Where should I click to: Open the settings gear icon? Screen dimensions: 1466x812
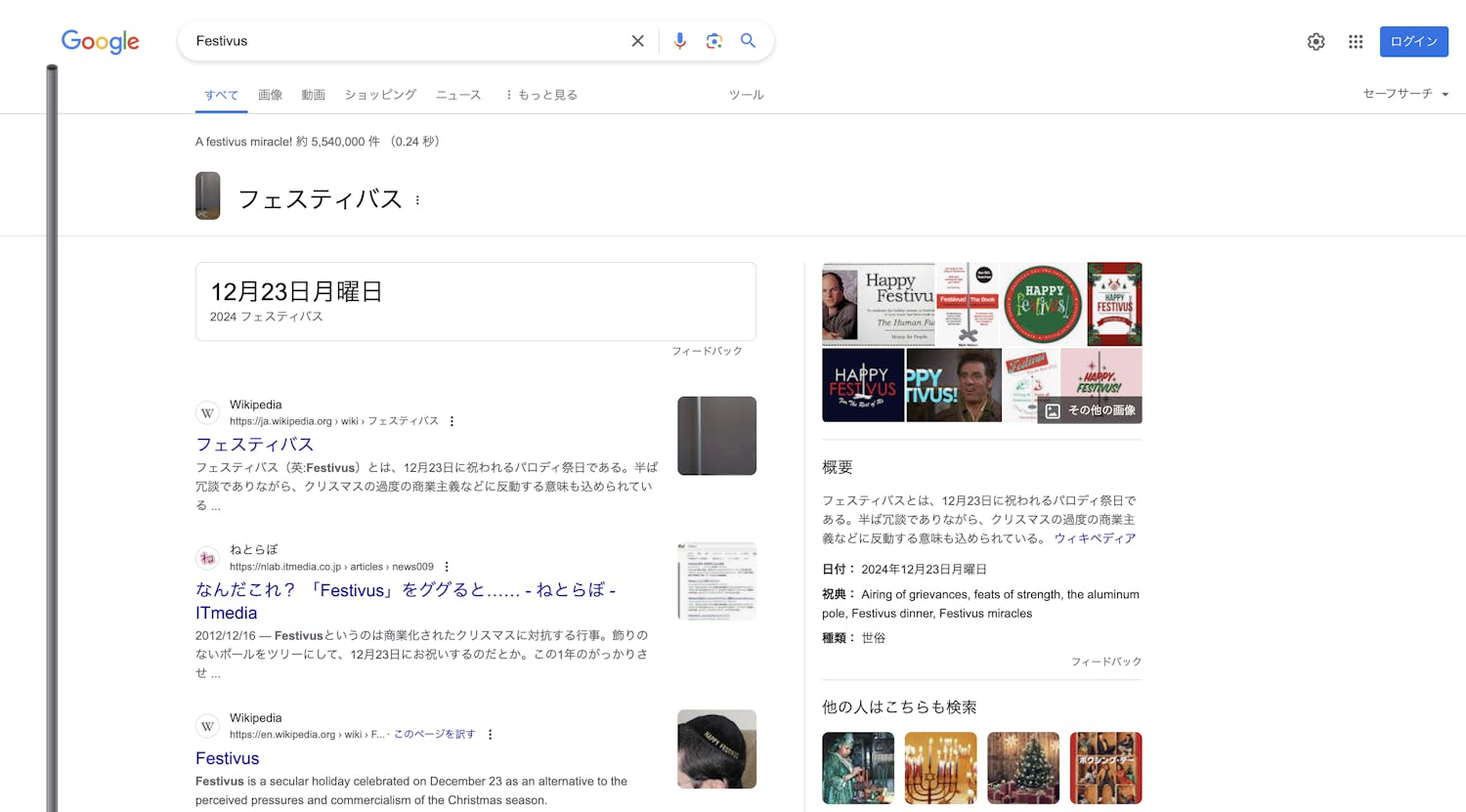pos(1316,41)
